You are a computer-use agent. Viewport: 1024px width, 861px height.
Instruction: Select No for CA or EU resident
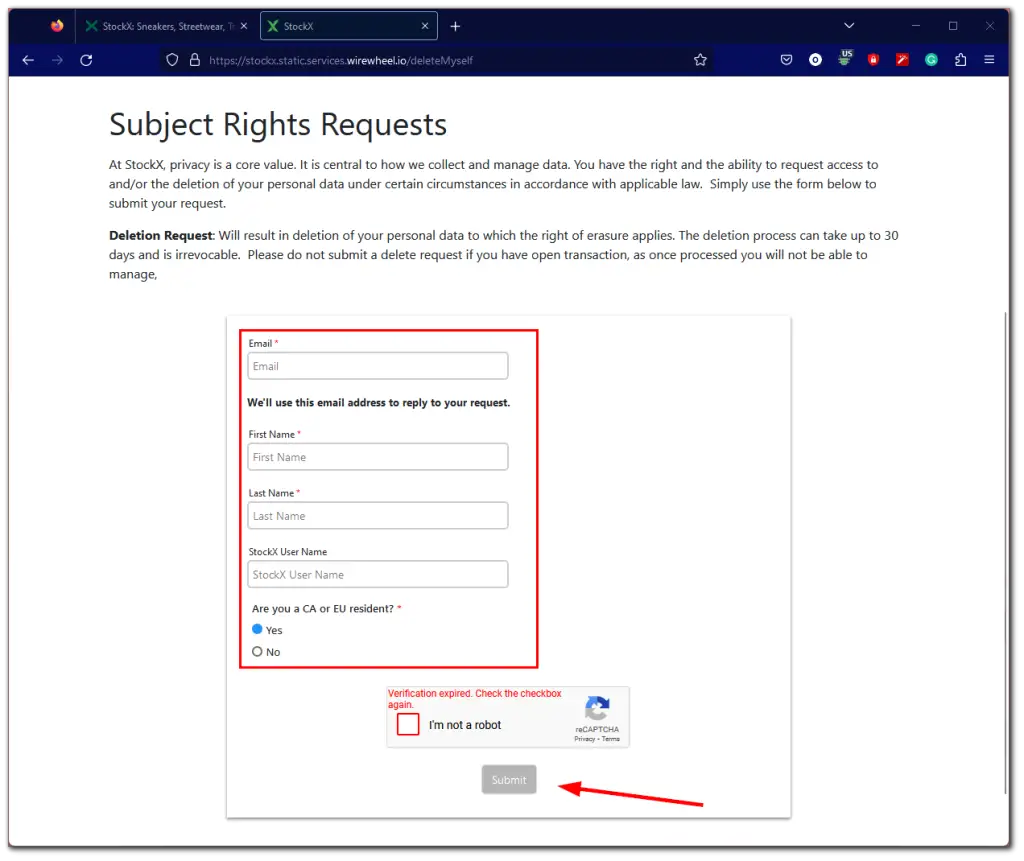(x=257, y=651)
